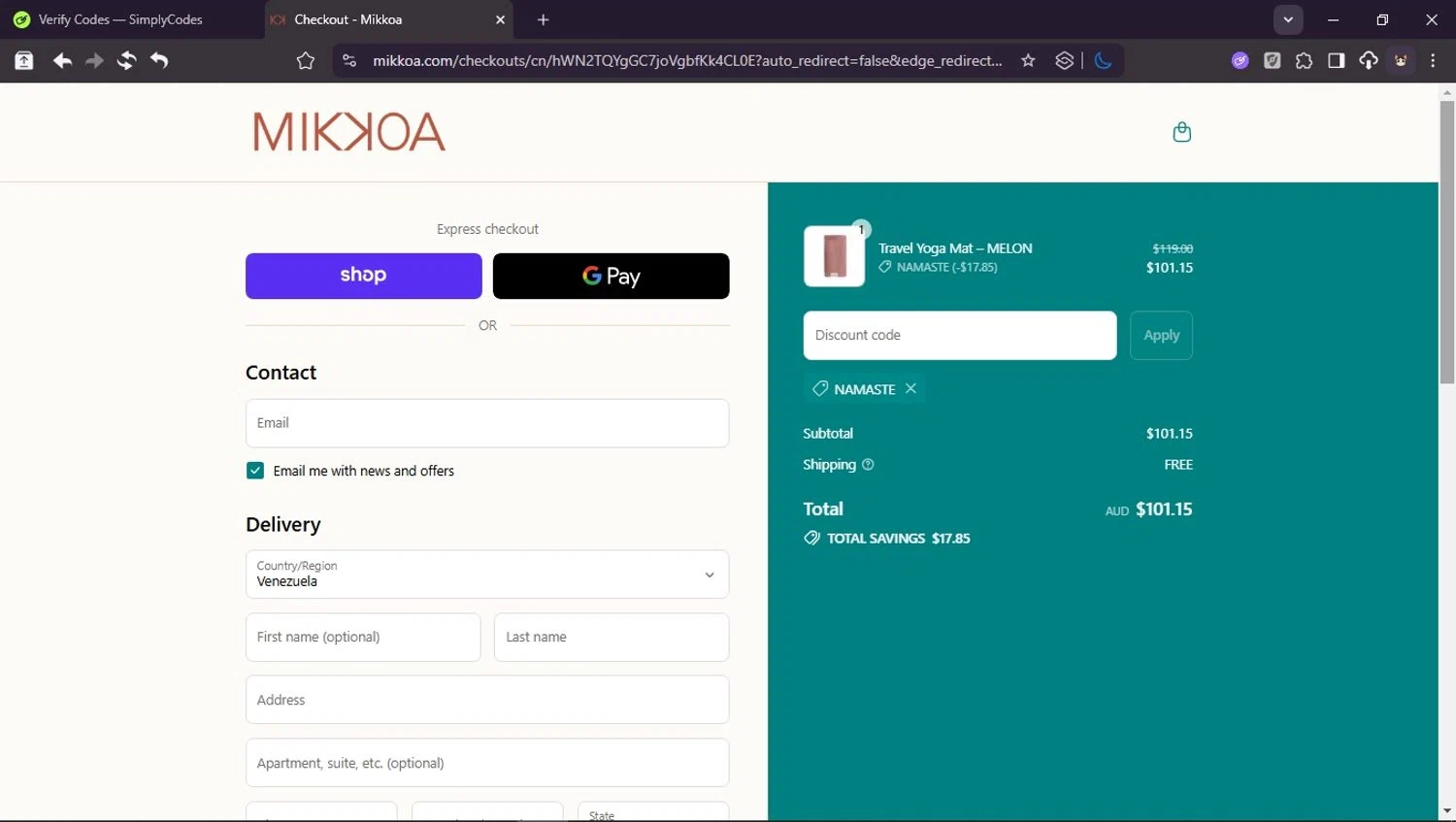Click the "TOTAL SAVINGS $17.85" text
The image size is (1456, 822).
pyautogui.click(x=898, y=539)
